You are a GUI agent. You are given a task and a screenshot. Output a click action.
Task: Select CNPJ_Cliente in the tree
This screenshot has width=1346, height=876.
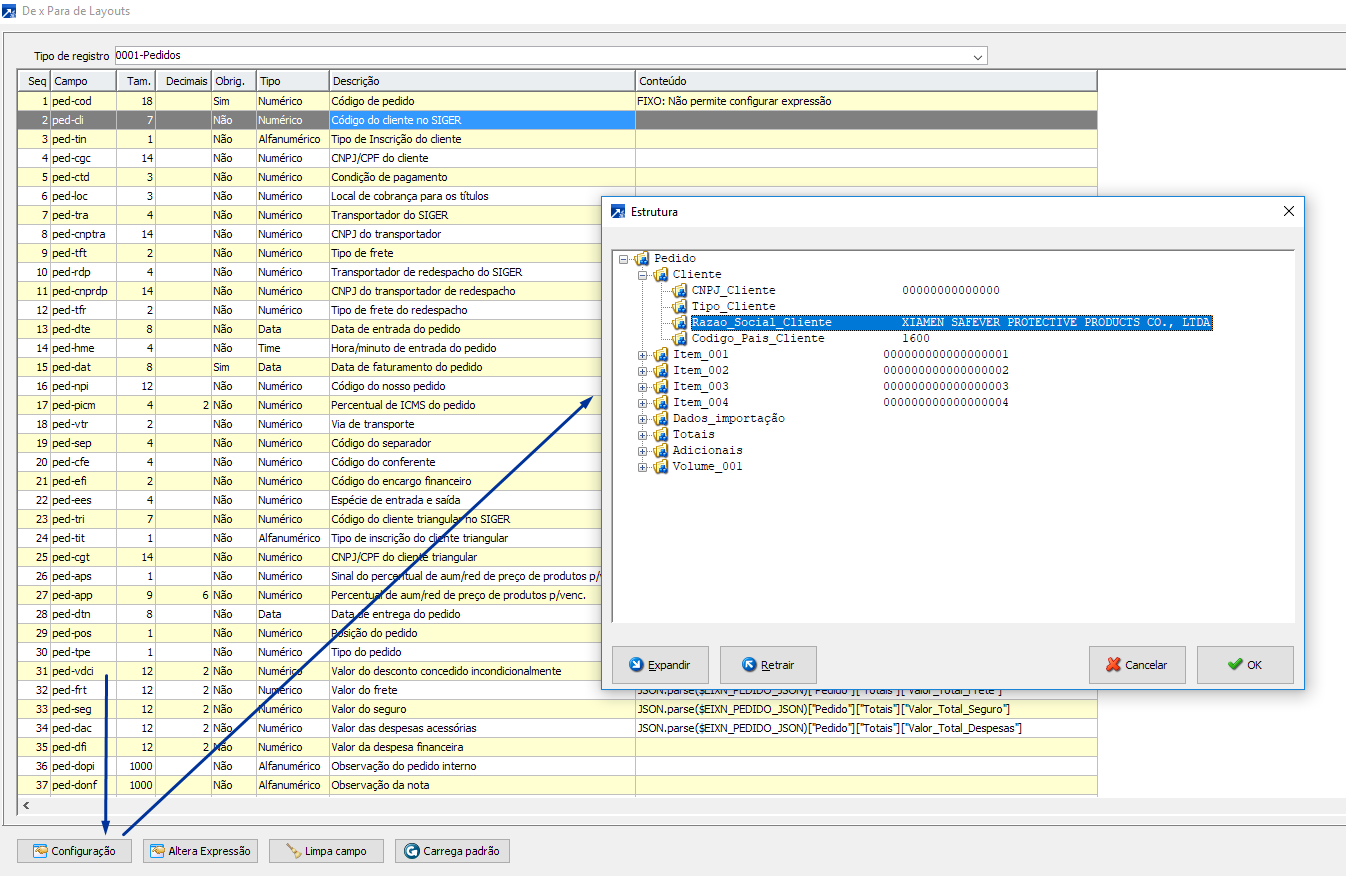coord(733,291)
